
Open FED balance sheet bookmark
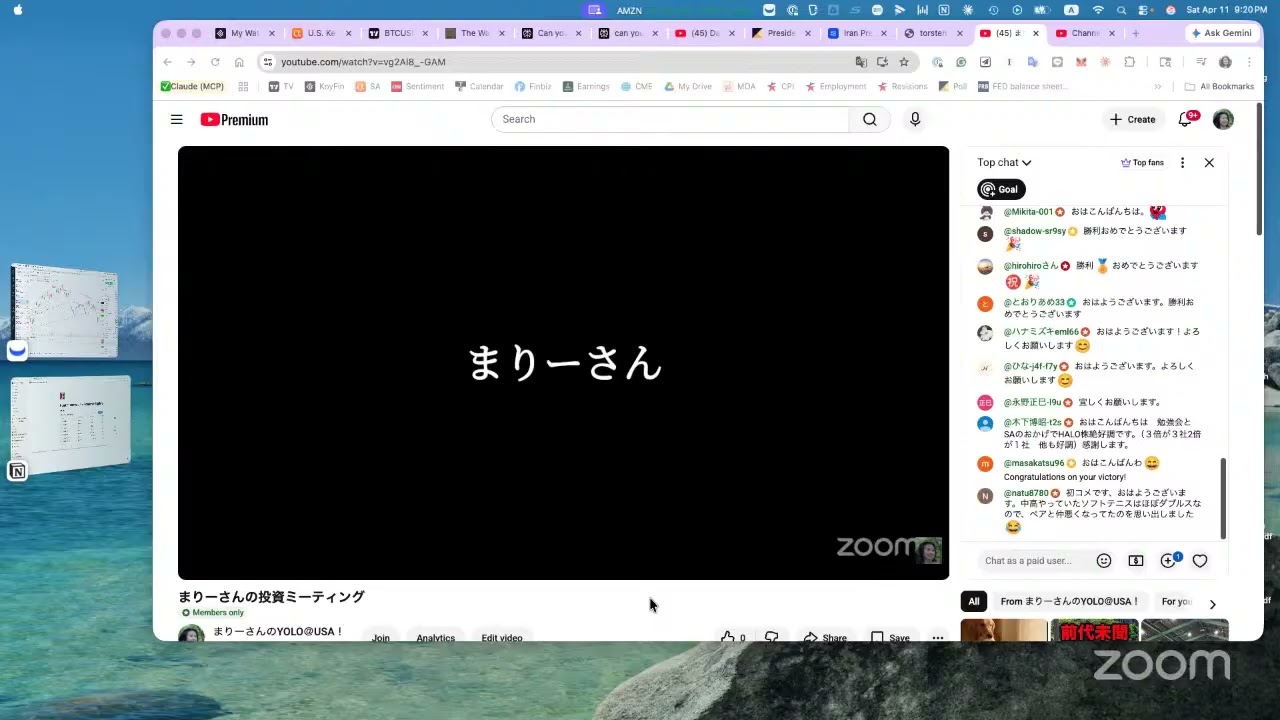point(1022,87)
